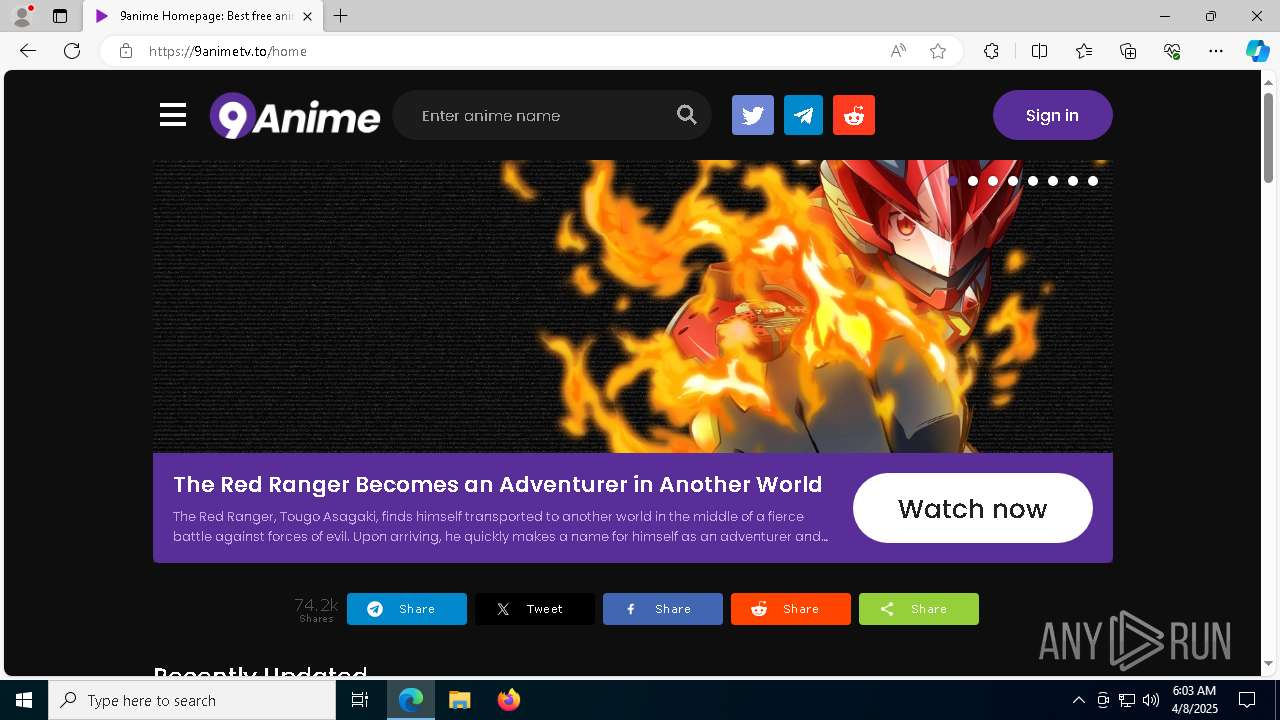Refresh the page
The width and height of the screenshot is (1280, 720).
tap(72, 51)
